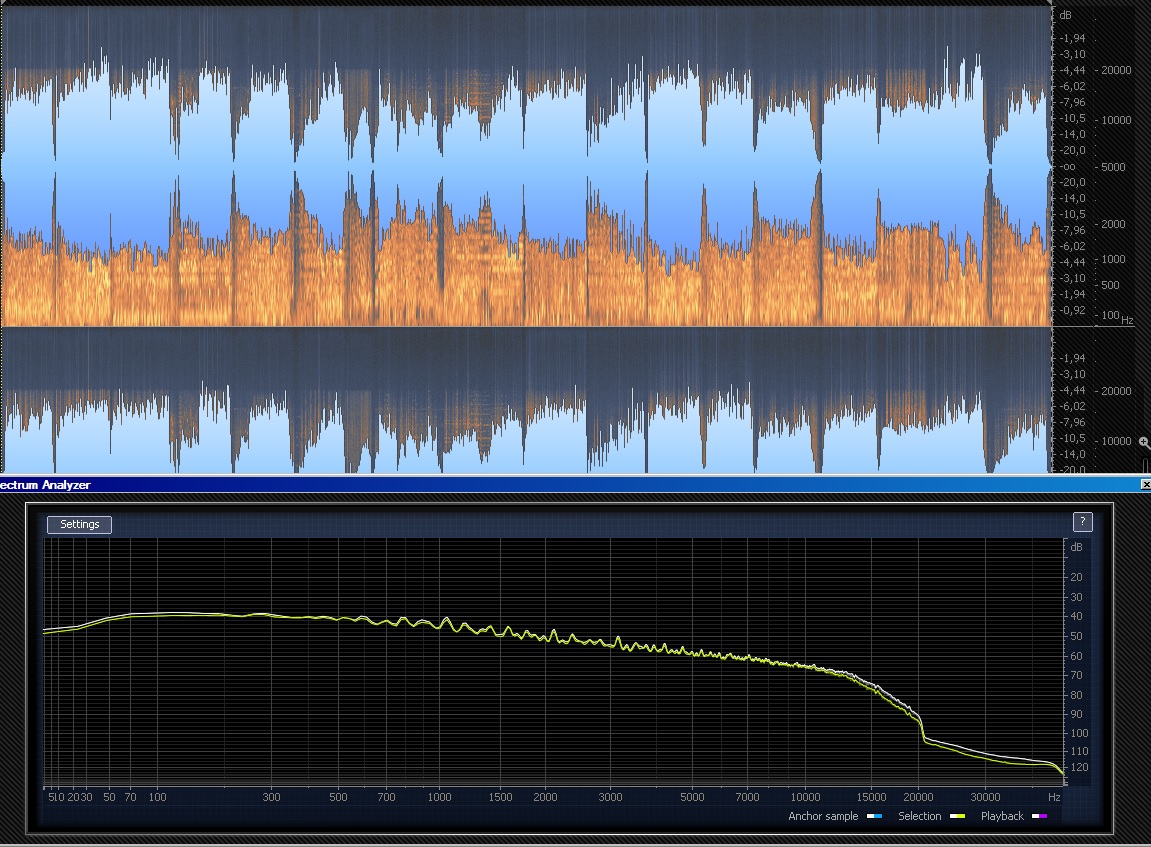
Task: Open the Spectrum Analyzer Settings
Action: click(x=79, y=524)
